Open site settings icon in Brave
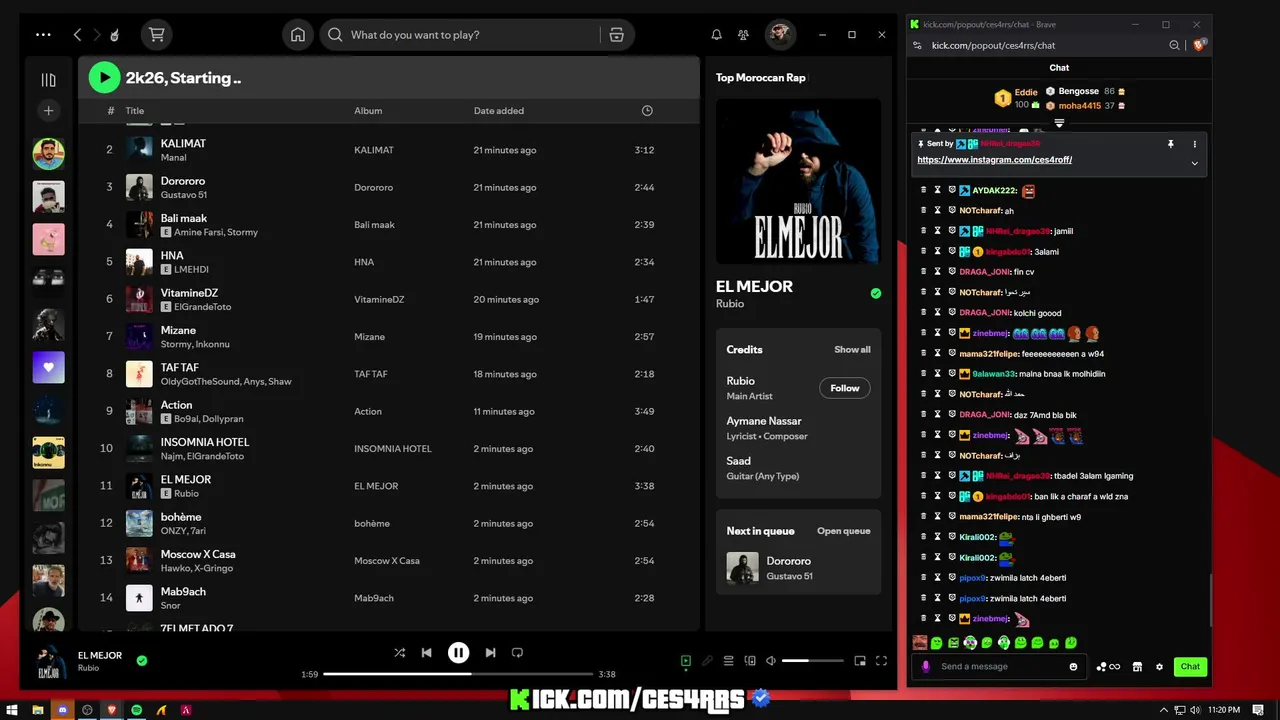The height and width of the screenshot is (720, 1280). pyautogui.click(x=918, y=45)
